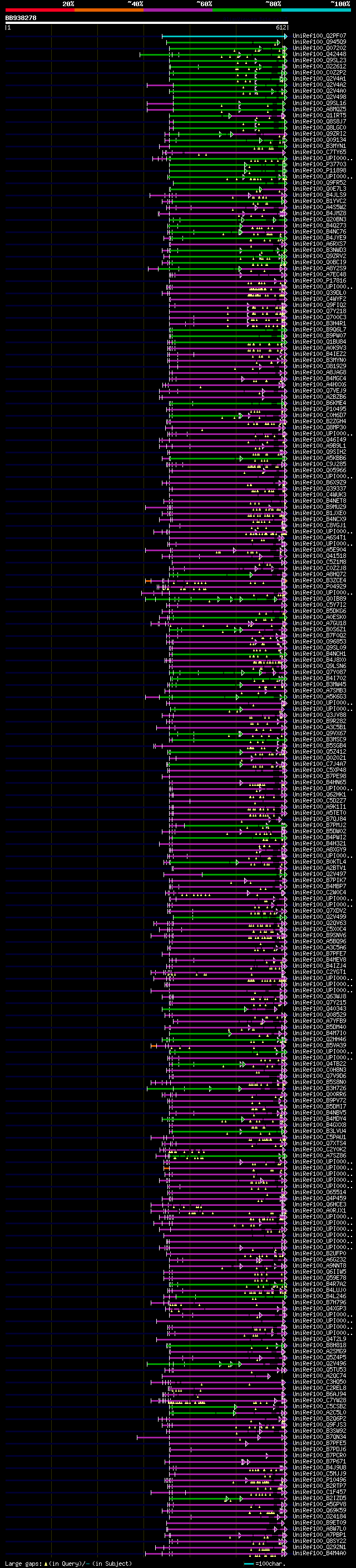Viewport: 356px width, 1568px height.
Task: Open hit UniRef100_B3MYN1
Action: click(319, 146)
